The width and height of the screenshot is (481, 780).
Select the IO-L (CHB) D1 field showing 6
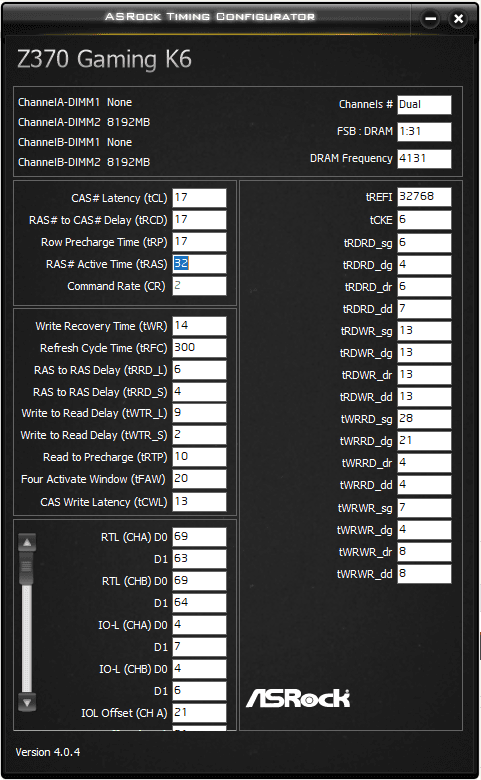point(199,690)
